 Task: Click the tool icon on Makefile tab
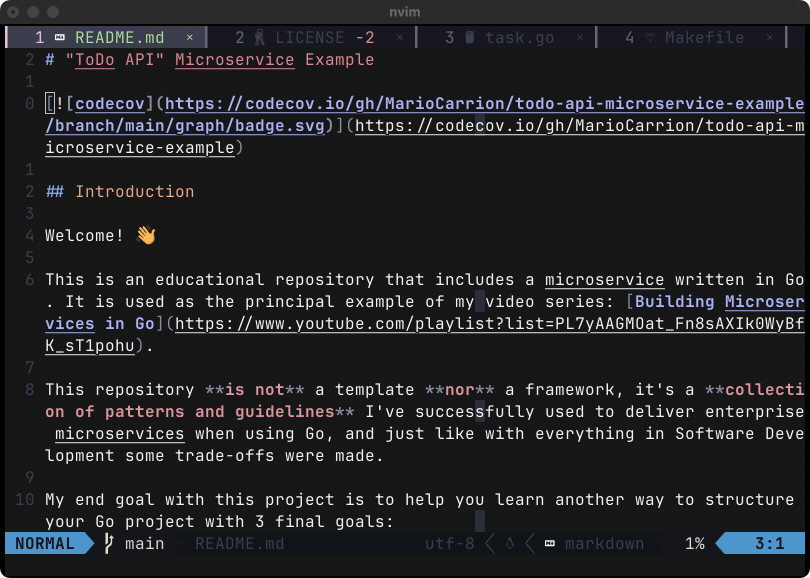pyautogui.click(x=651, y=36)
